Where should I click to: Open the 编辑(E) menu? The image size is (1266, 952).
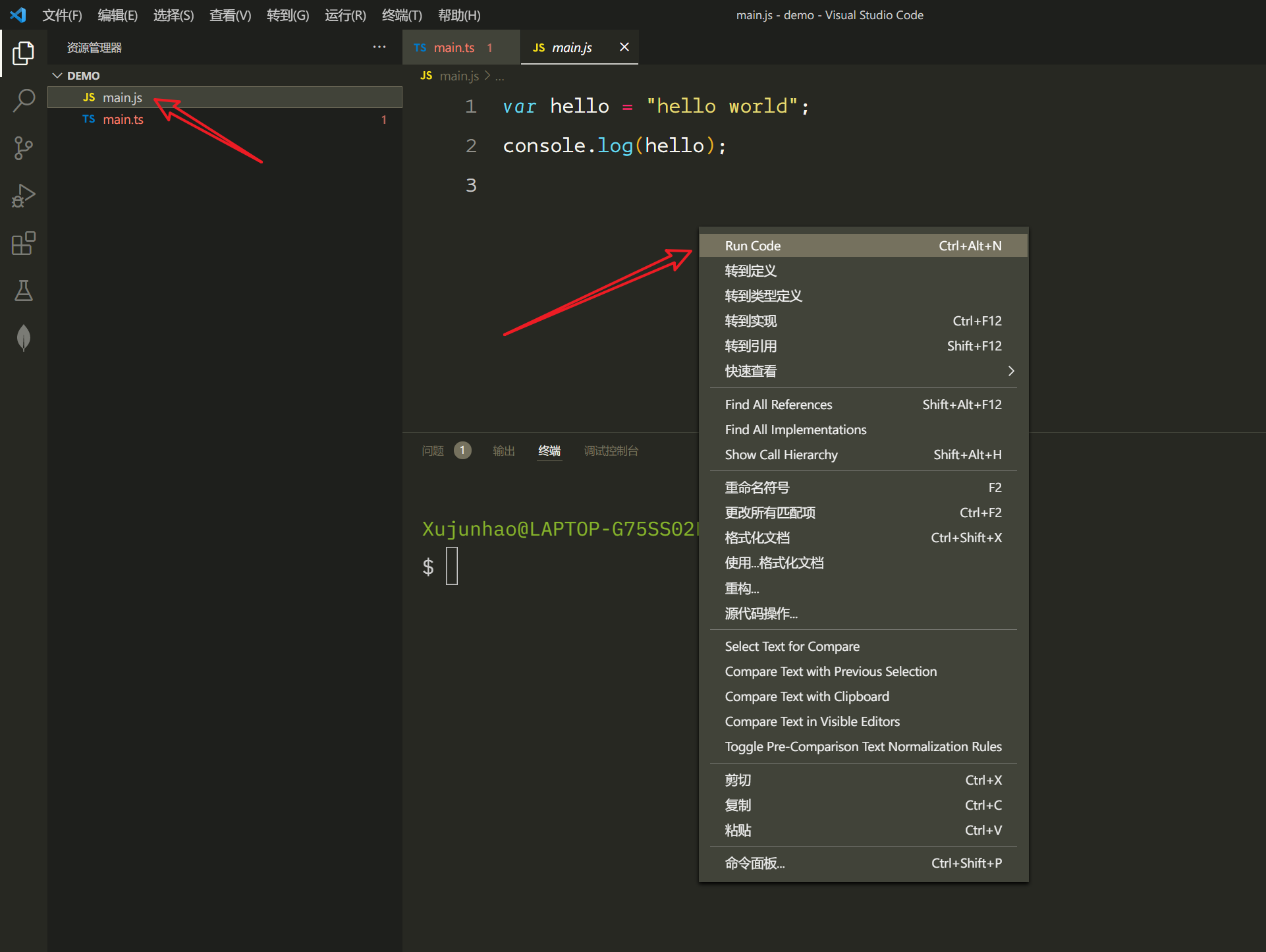click(x=118, y=15)
